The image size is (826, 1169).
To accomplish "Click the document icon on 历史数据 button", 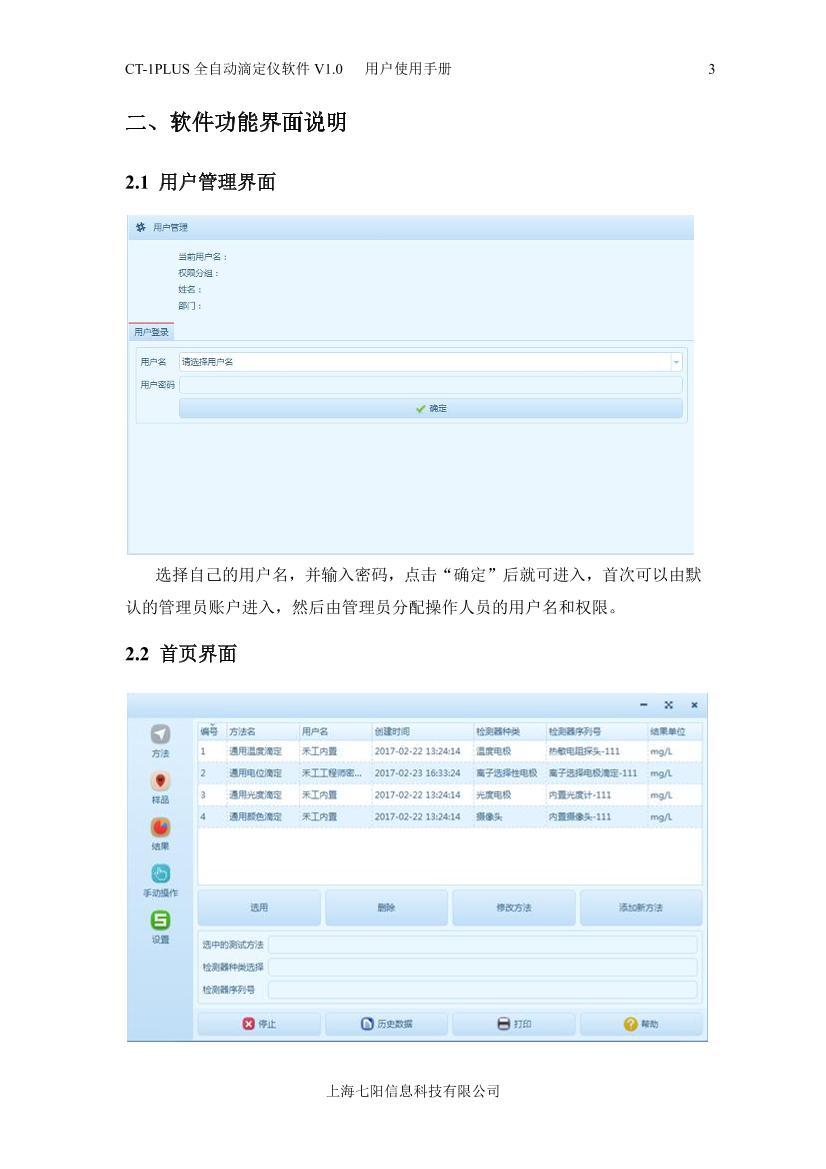I will coord(367,1024).
